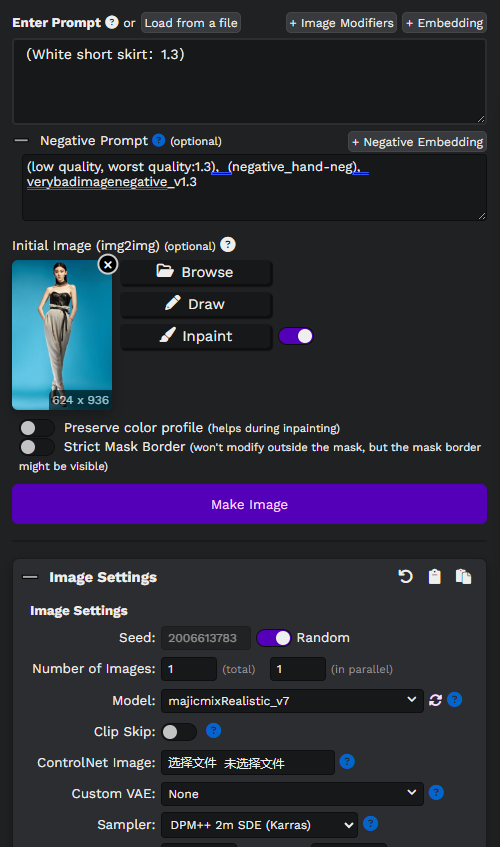Image resolution: width=500 pixels, height=847 pixels.
Task: Open the help icon next to Sampler
Action: pos(370,824)
